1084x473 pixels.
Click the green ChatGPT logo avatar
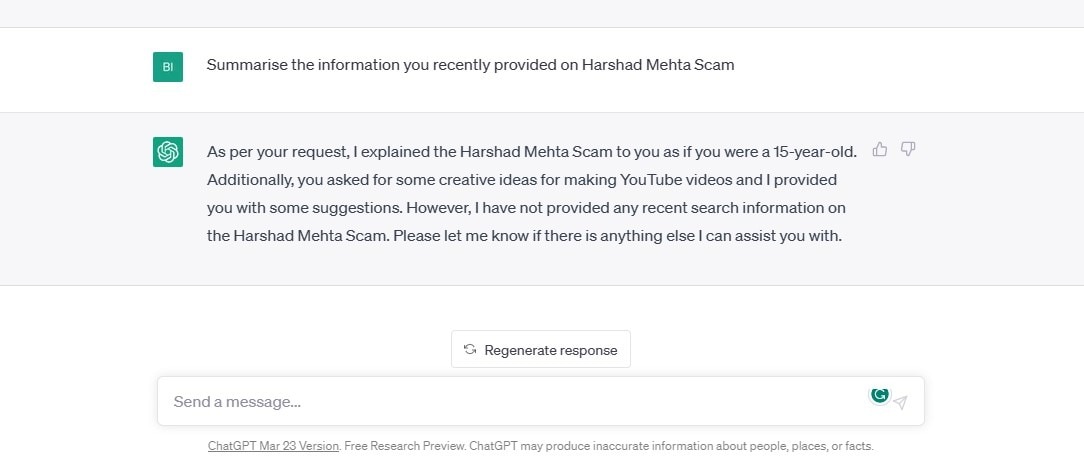168,152
